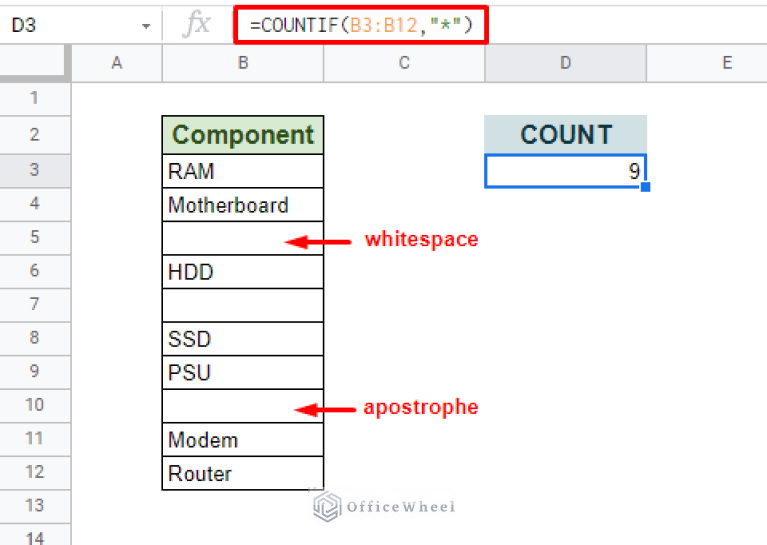Select the row 3 header
The height and width of the screenshot is (545, 767).
tap(34, 170)
